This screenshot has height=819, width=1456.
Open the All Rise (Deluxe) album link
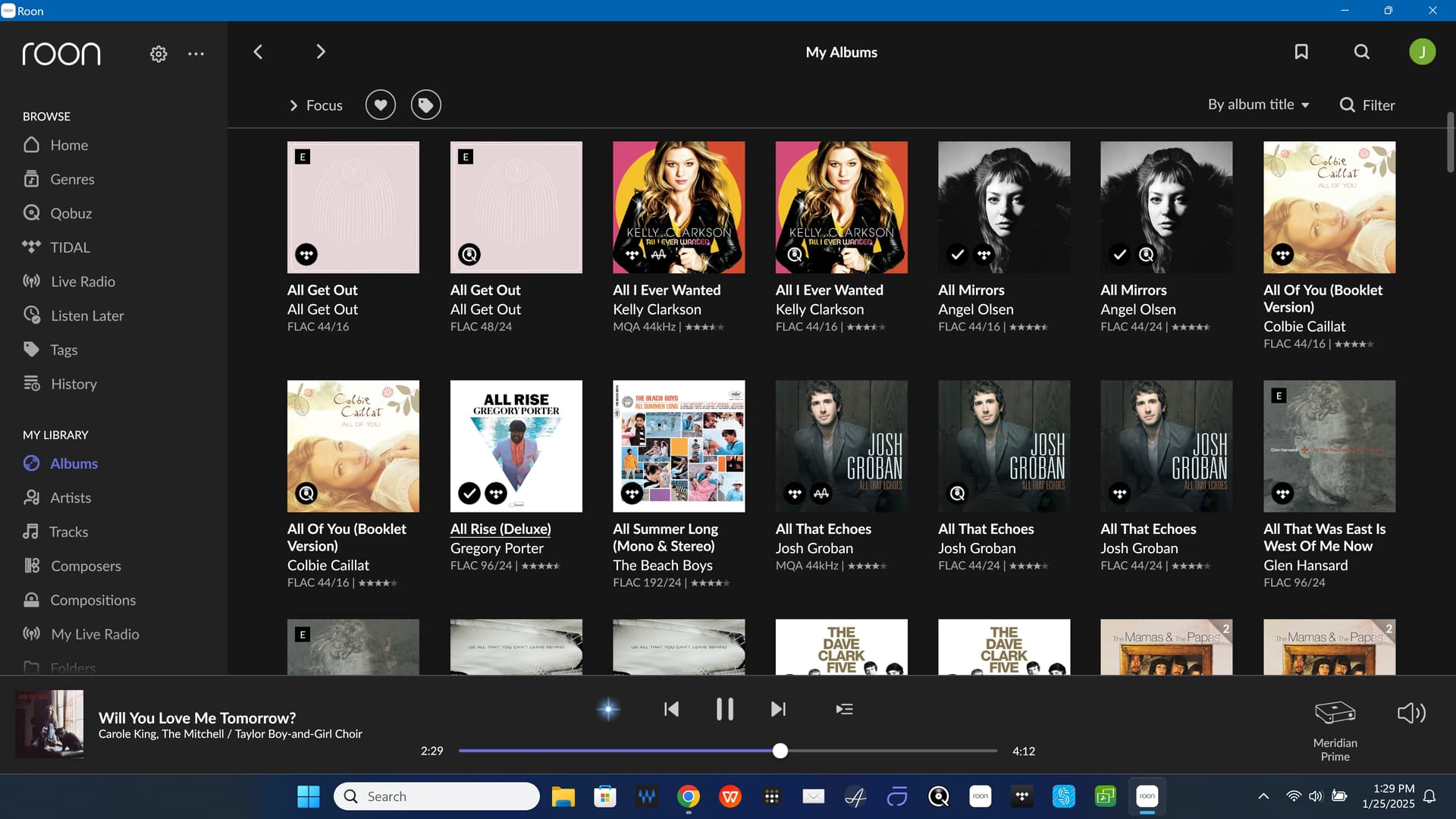500,529
